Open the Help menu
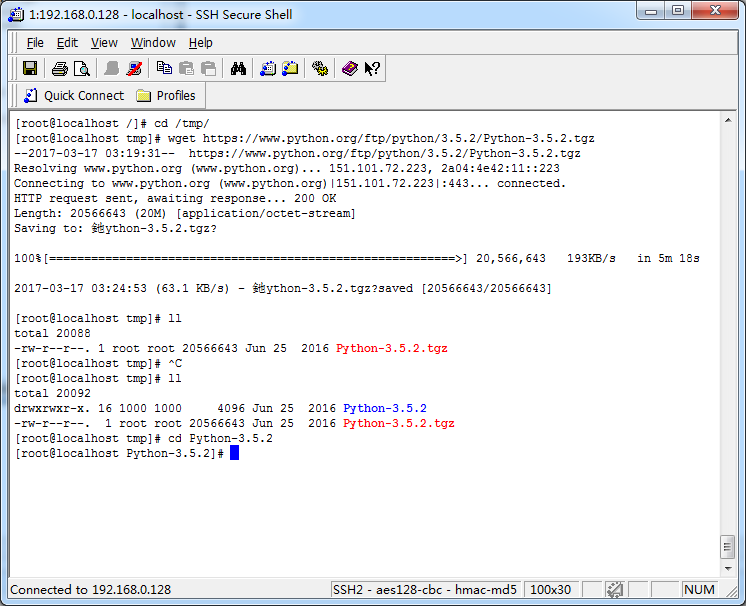Screen dimensions: 746x606 pos(200,43)
